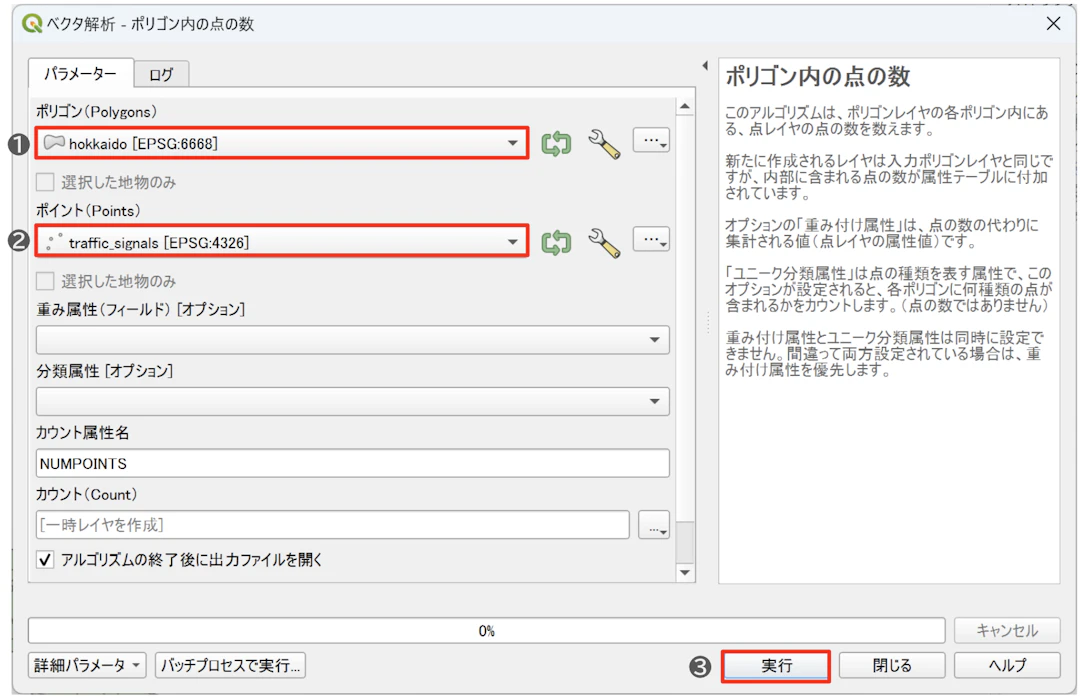1080x697 pixels.
Task: Uncheck アルゴリズムの終了後に出力ファイルを開く
Action: coord(45,559)
